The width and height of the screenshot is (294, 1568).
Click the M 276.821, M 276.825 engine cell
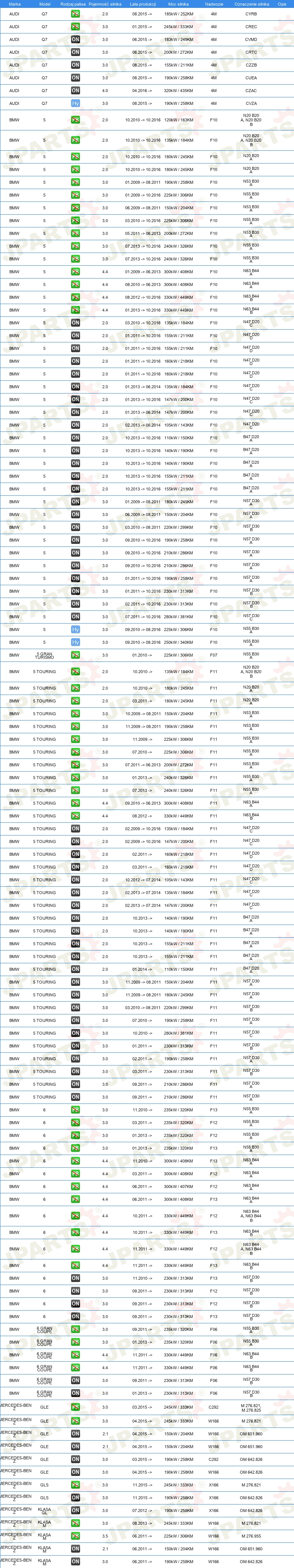252,1407
